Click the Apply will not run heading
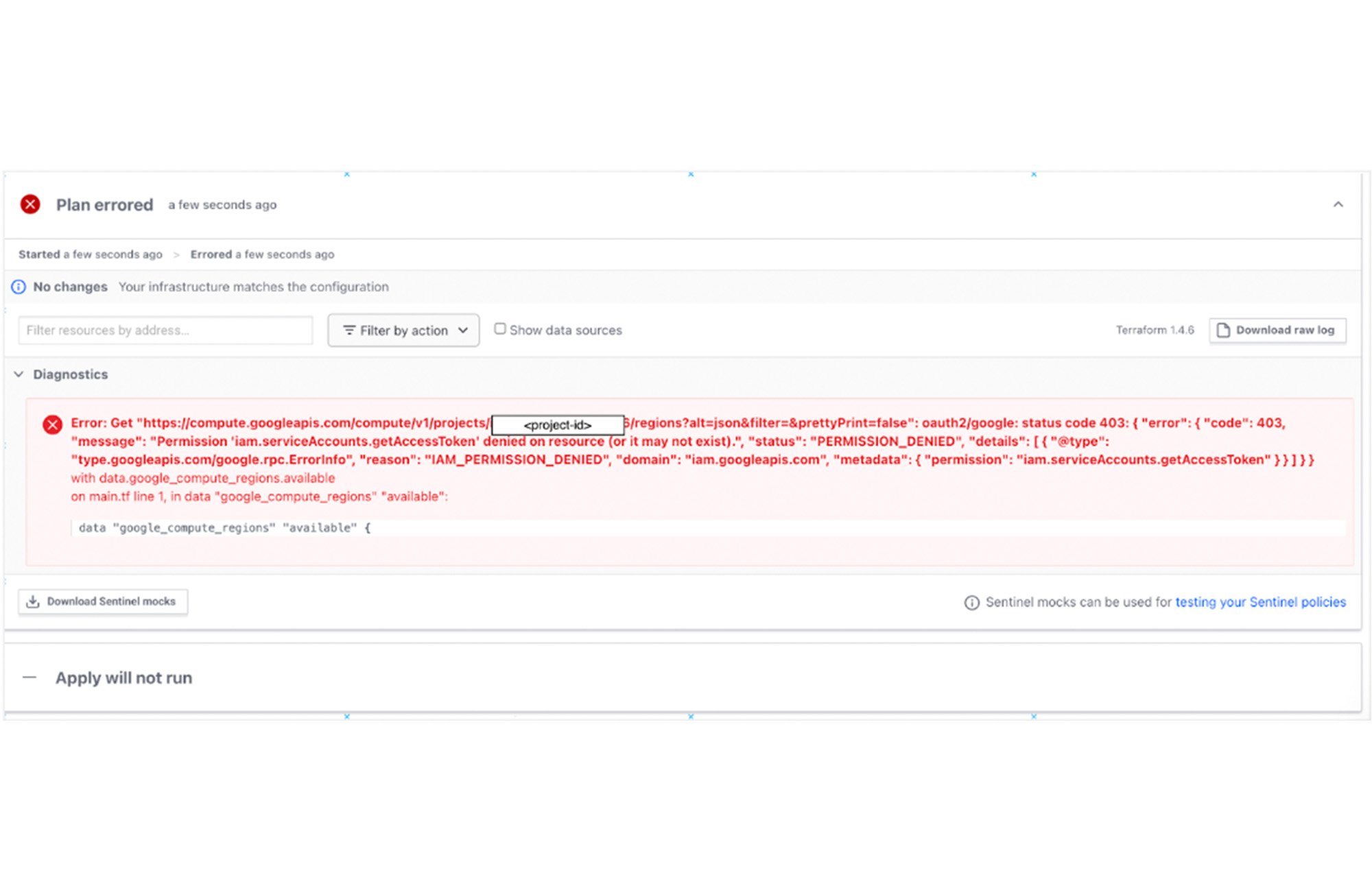The height and width of the screenshot is (888, 1372). coord(123,677)
